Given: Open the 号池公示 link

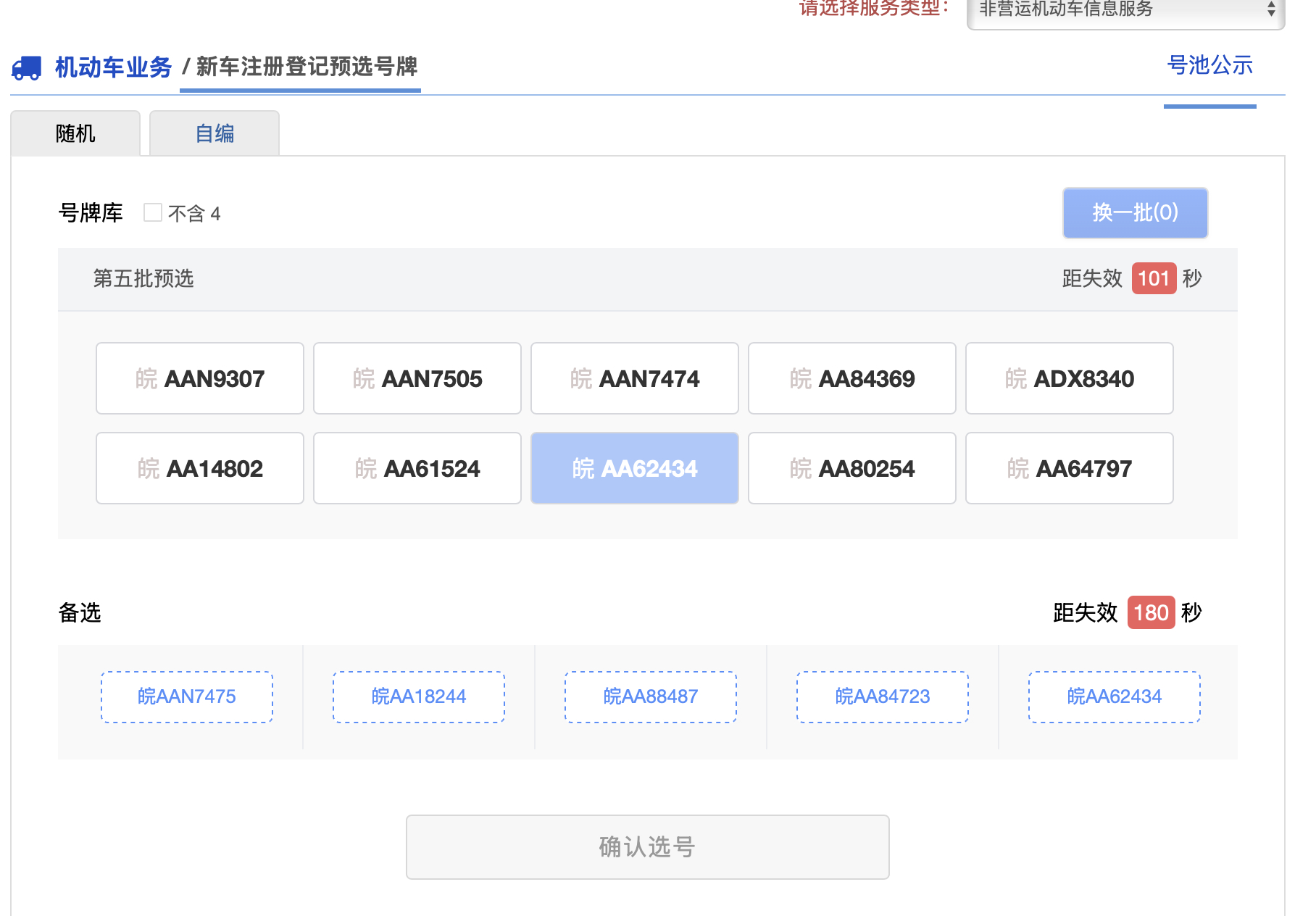Looking at the screenshot, I should pyautogui.click(x=1209, y=65).
